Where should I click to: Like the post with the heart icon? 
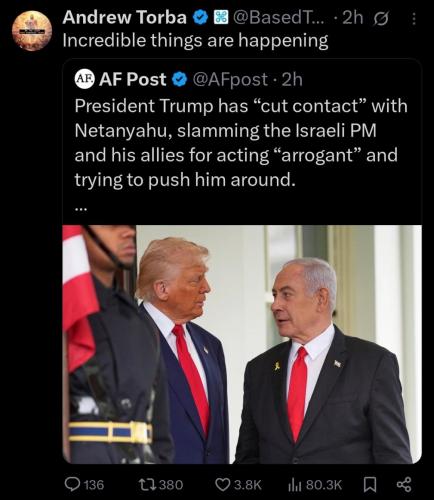pos(222,484)
